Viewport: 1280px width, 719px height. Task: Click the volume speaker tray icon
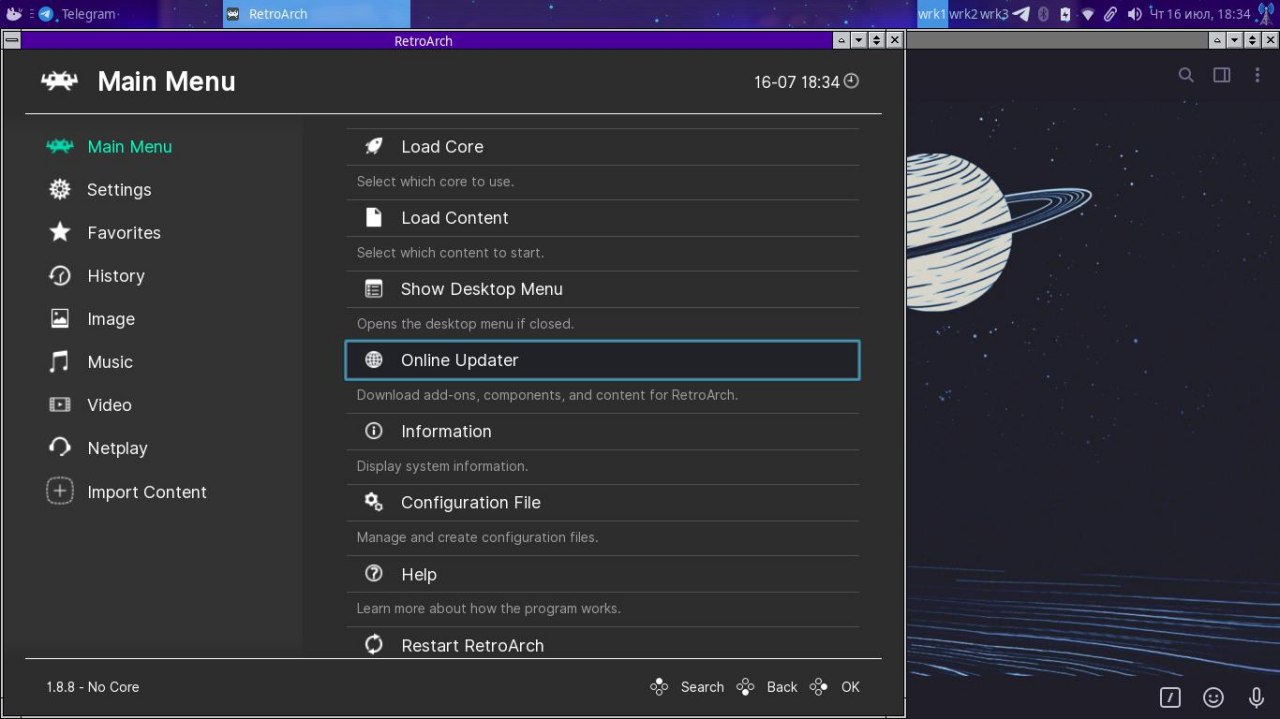point(1134,14)
